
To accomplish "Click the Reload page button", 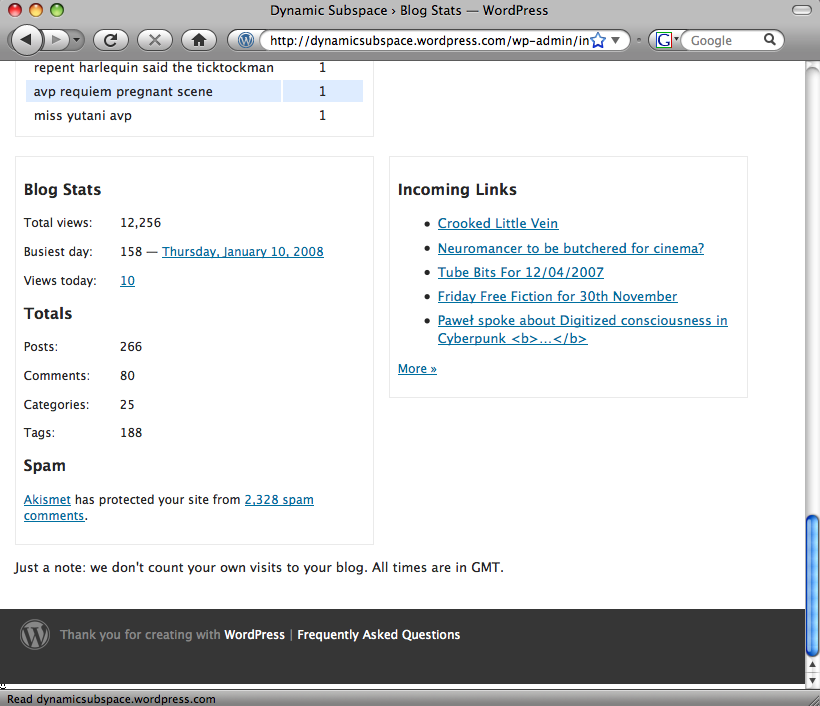I will pyautogui.click(x=111, y=40).
